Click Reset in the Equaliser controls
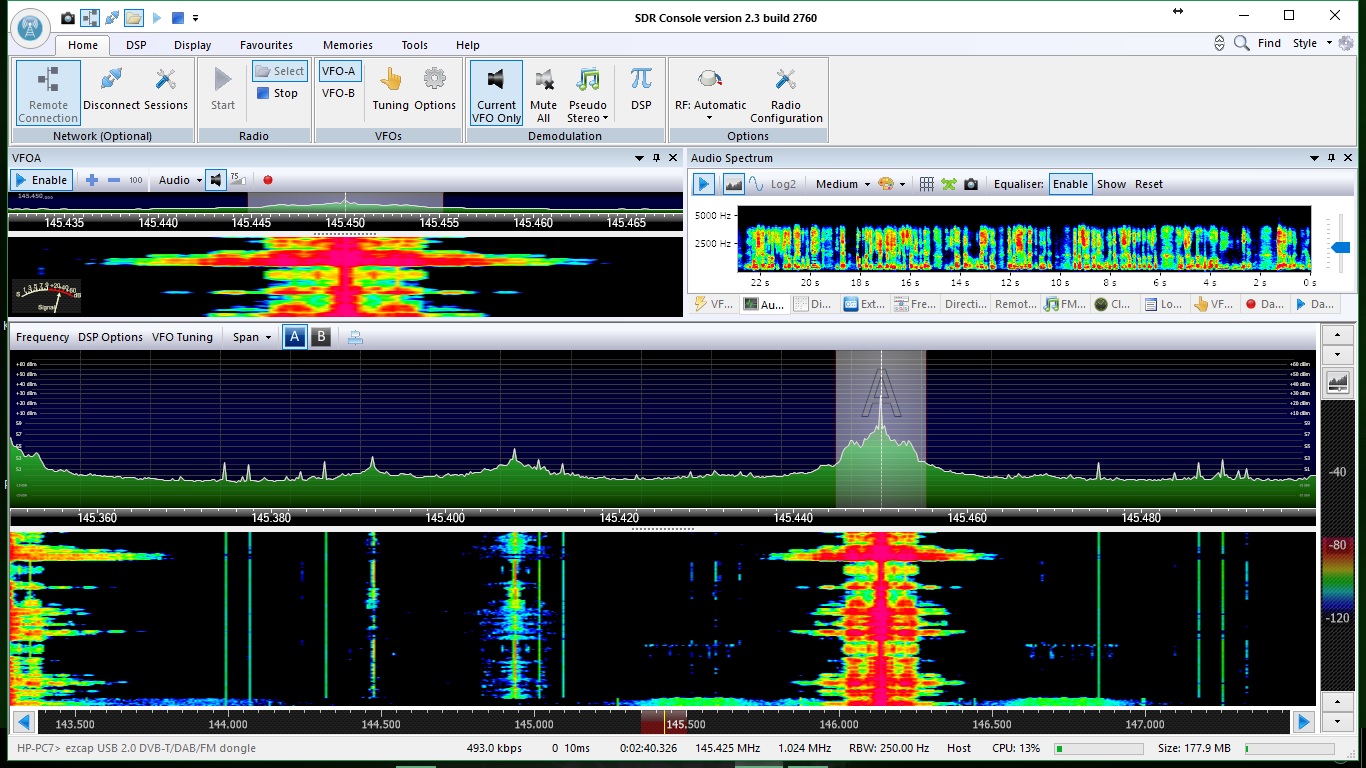This screenshot has height=768, width=1366. click(x=1148, y=184)
